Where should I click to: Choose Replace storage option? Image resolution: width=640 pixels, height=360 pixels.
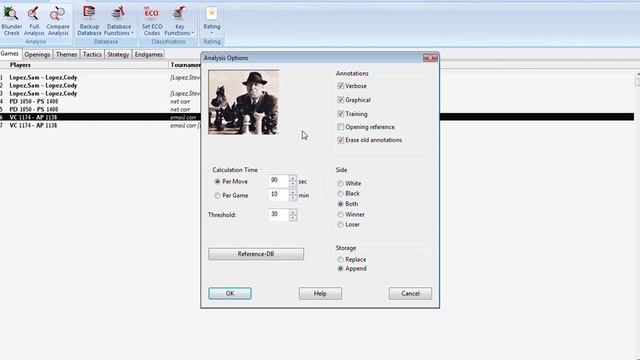pos(340,260)
